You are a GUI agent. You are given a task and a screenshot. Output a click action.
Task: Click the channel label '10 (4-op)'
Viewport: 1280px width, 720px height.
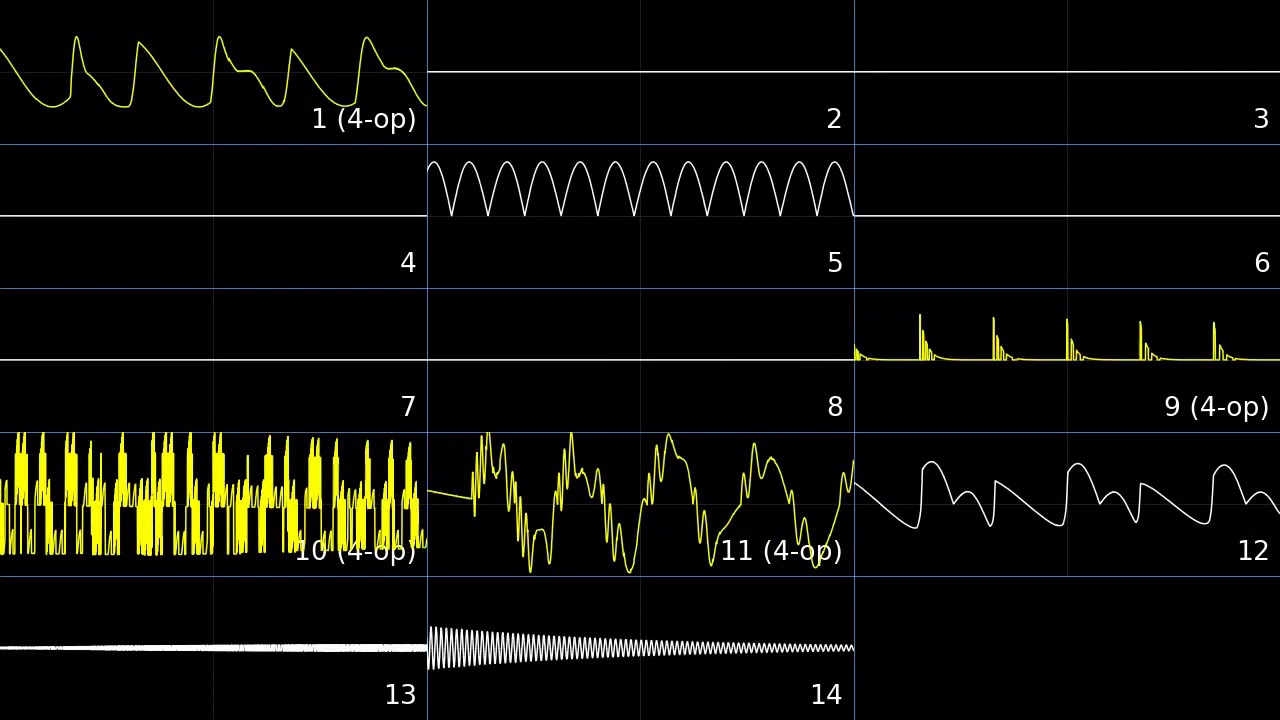coord(355,552)
